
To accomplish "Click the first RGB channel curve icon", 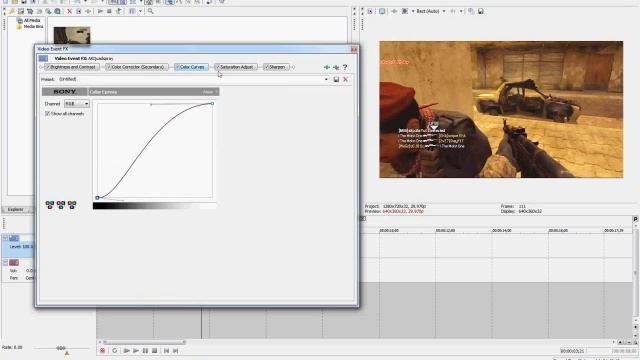I will [50, 204].
